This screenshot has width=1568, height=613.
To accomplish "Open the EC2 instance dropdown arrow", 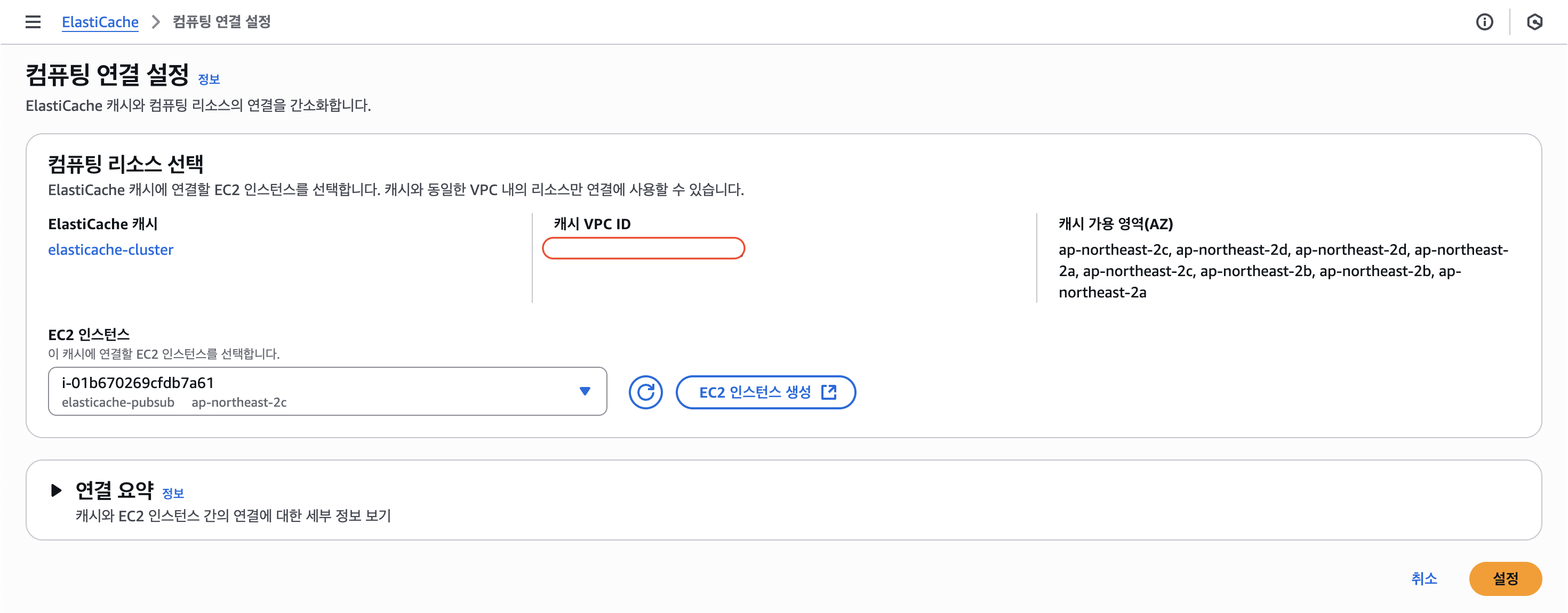I will click(585, 391).
